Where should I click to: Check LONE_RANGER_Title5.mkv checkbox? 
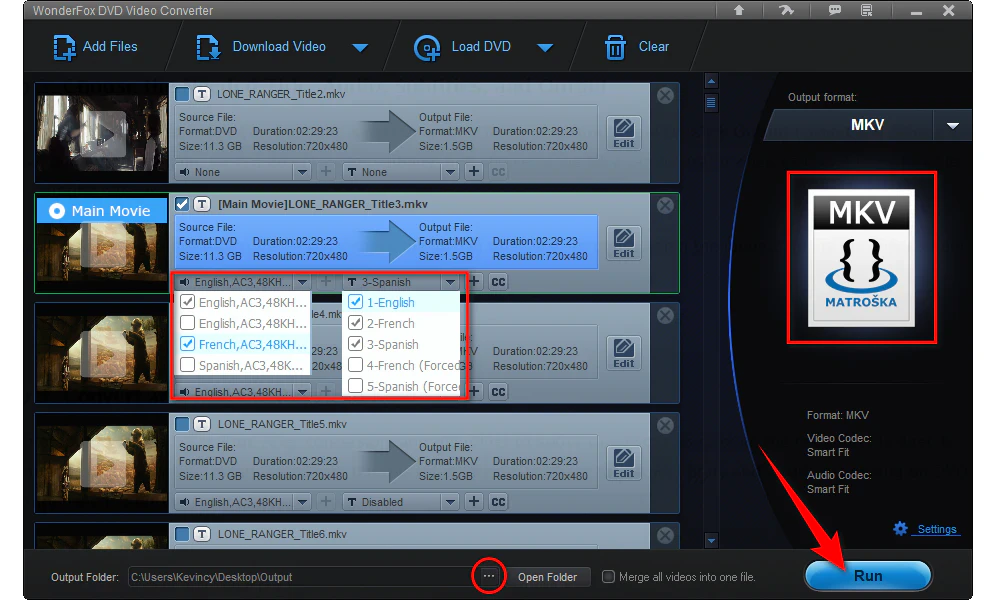(x=182, y=424)
